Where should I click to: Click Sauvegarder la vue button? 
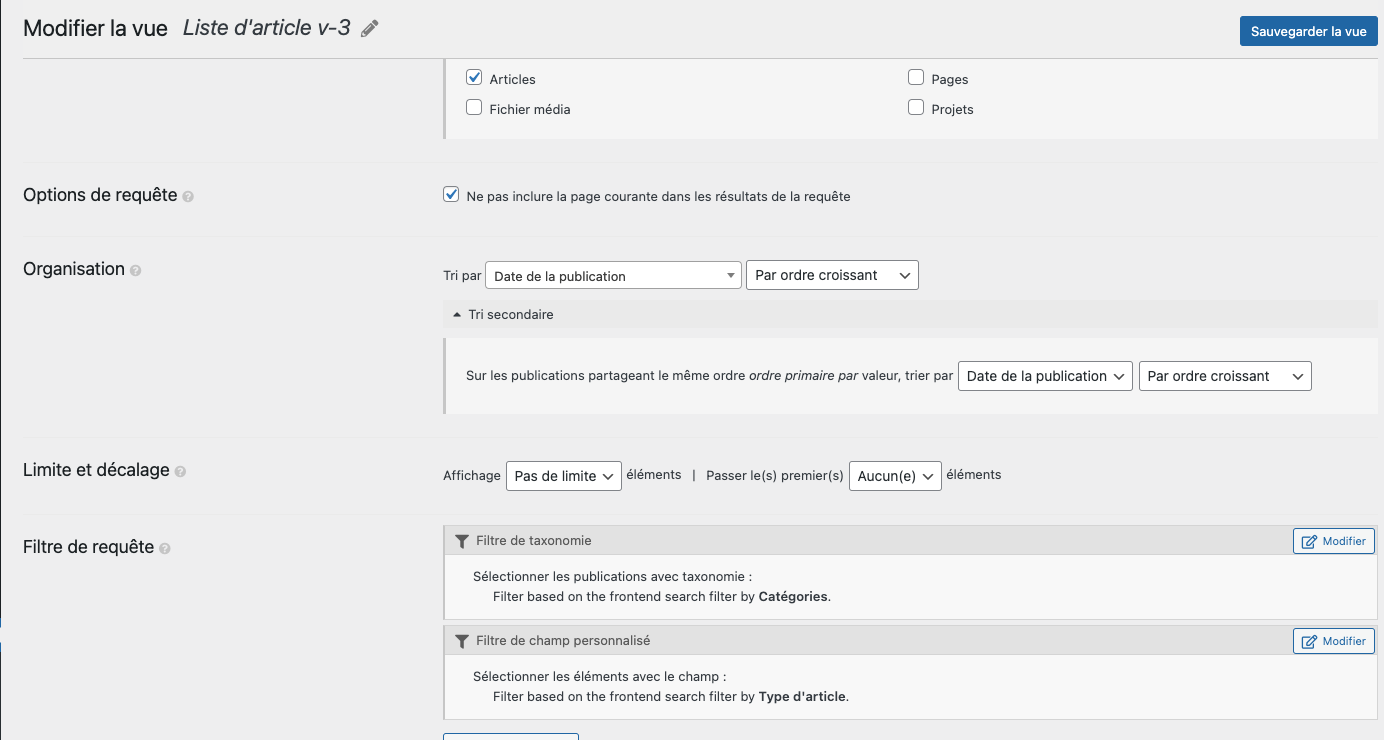click(1309, 31)
